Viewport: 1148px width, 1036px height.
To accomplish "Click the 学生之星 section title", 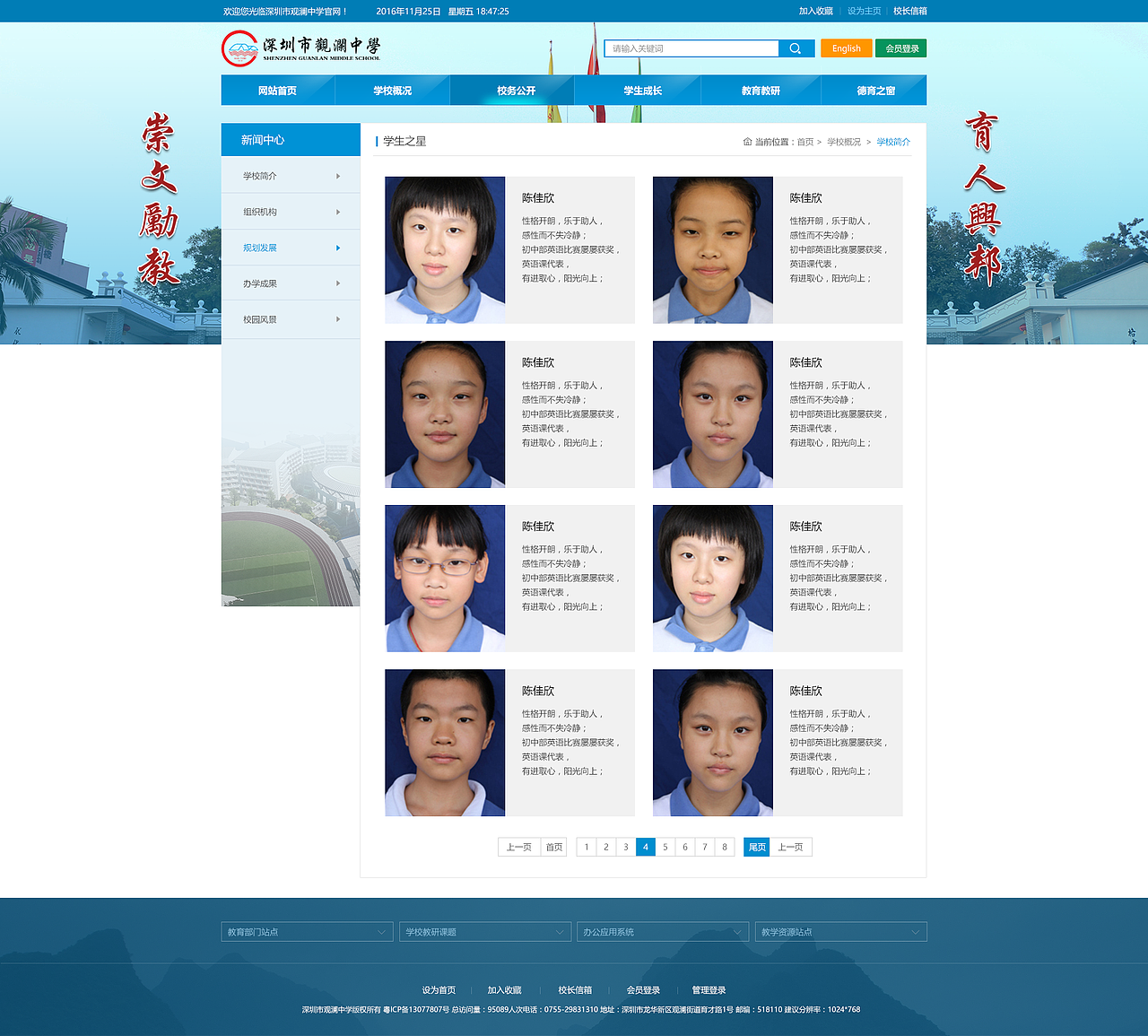I will (404, 141).
